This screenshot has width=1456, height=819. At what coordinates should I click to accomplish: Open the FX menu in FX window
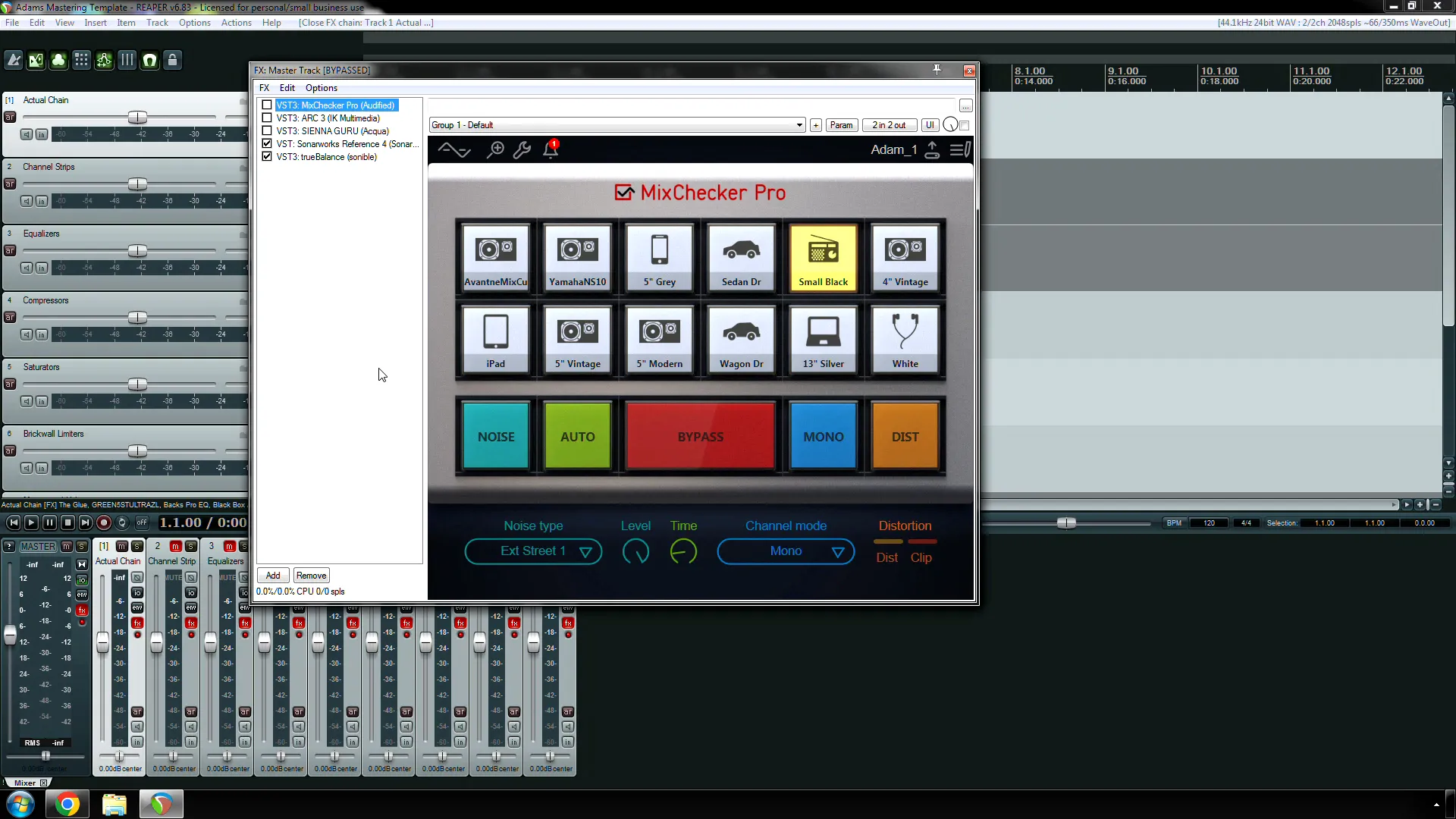264,88
